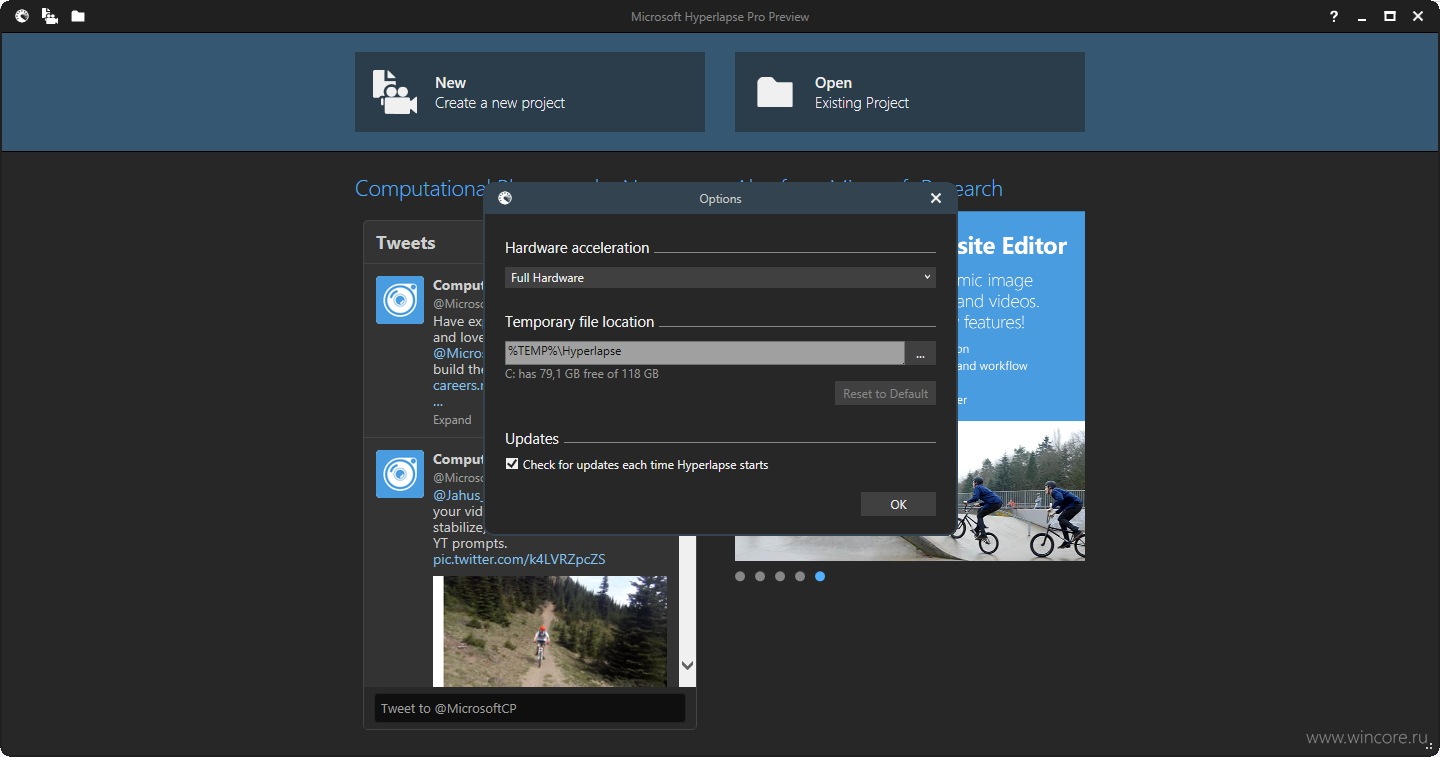Click the new project icon in title bar
This screenshot has width=1440, height=757.
pos(50,16)
